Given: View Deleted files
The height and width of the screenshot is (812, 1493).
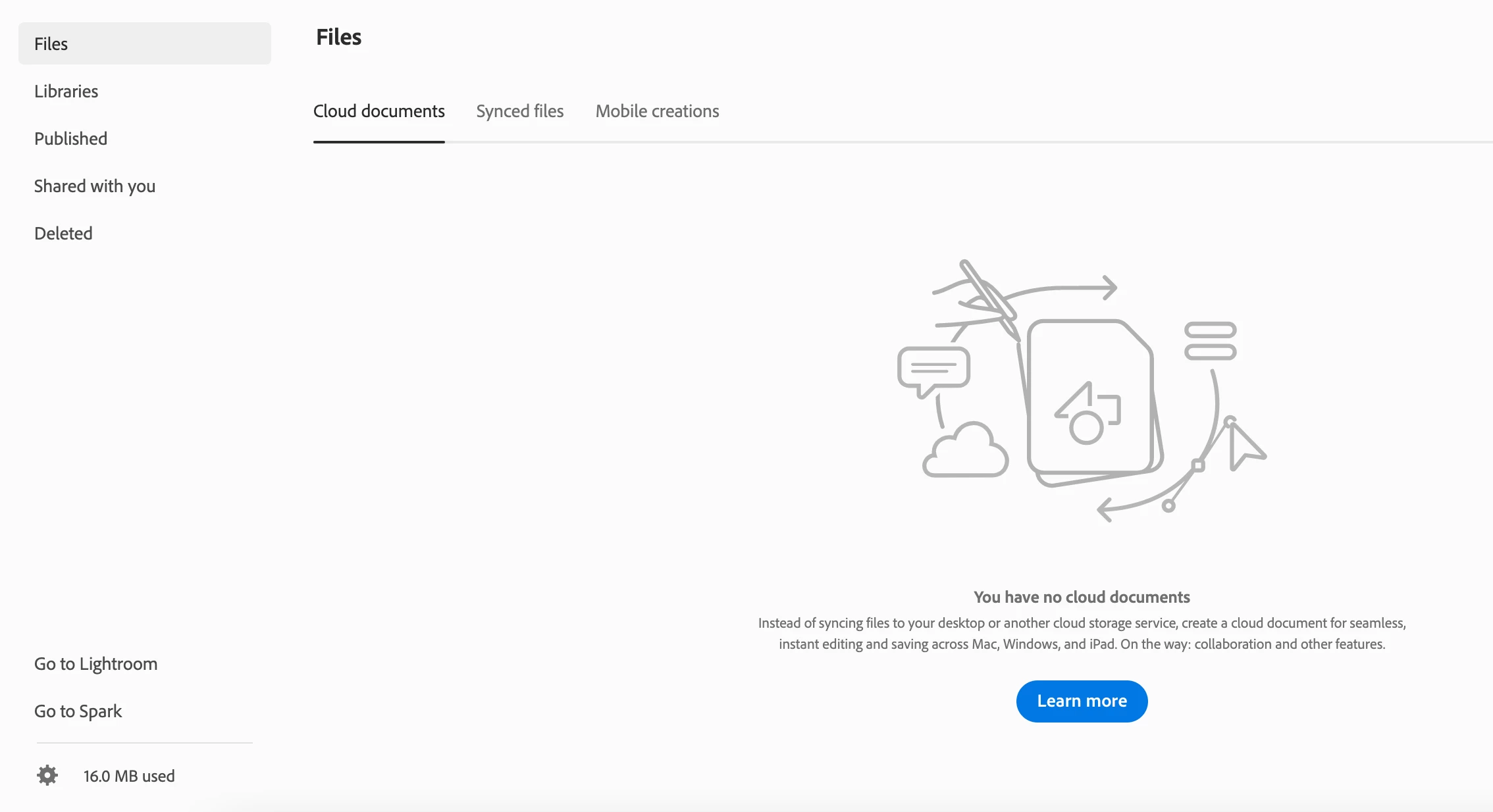Looking at the screenshot, I should tap(63, 234).
